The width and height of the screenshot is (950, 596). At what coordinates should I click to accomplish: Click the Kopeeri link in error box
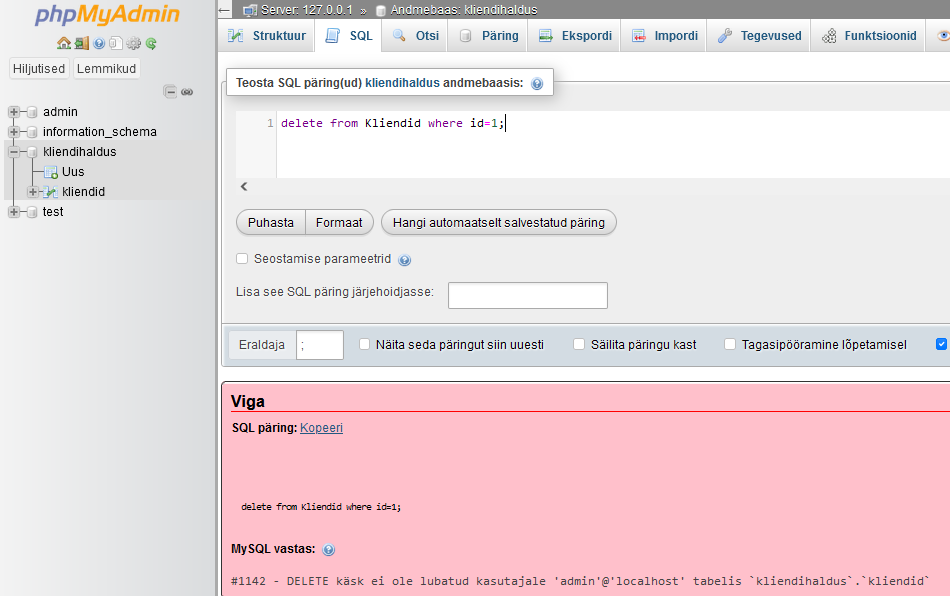321,427
